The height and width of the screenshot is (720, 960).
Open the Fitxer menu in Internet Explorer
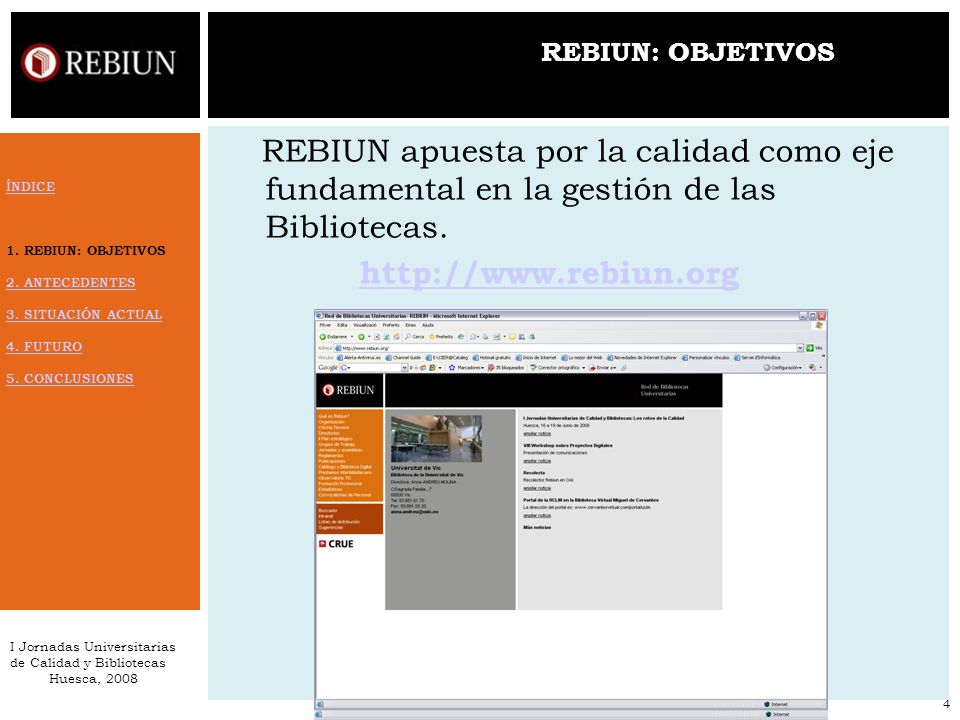325,325
